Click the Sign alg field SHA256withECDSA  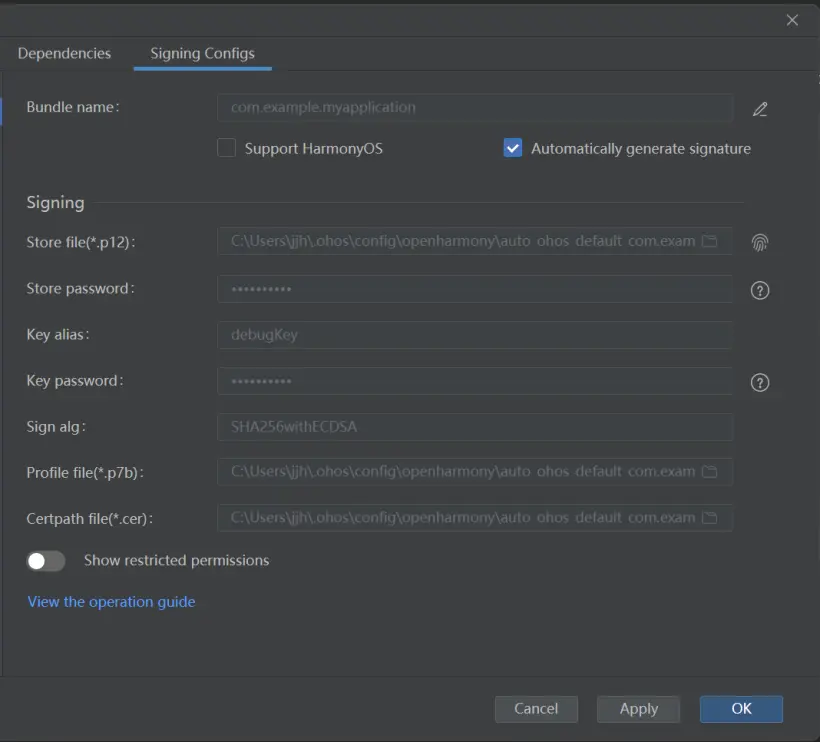[475, 427]
